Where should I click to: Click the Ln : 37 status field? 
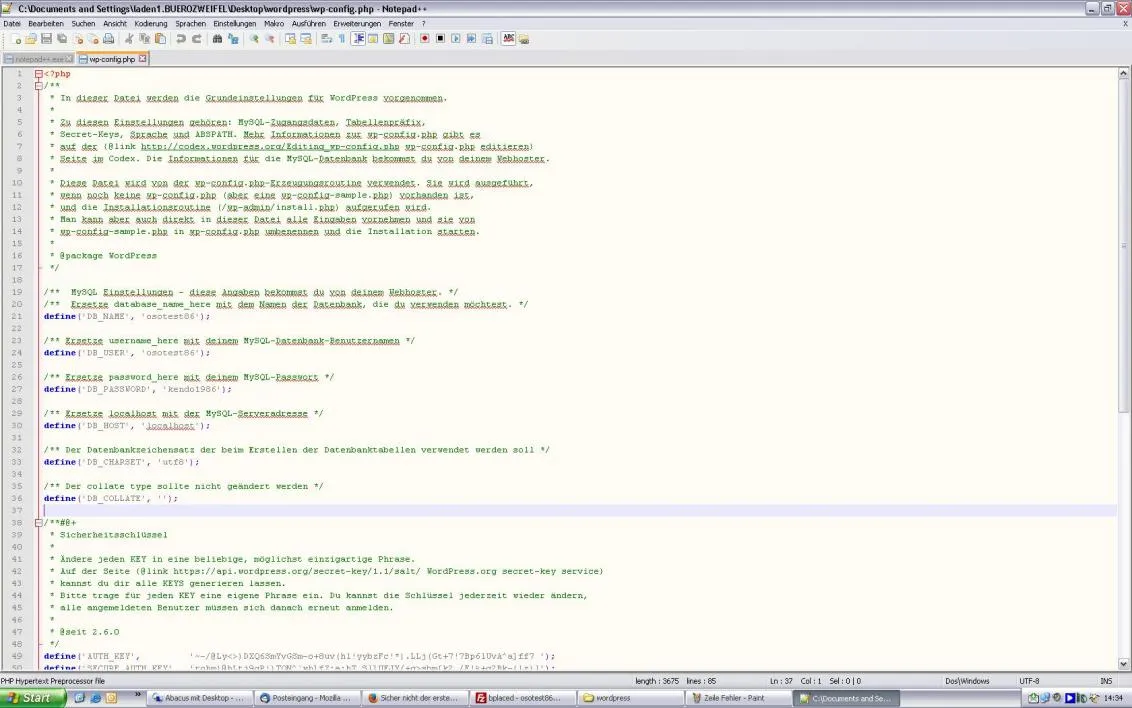tap(781, 681)
